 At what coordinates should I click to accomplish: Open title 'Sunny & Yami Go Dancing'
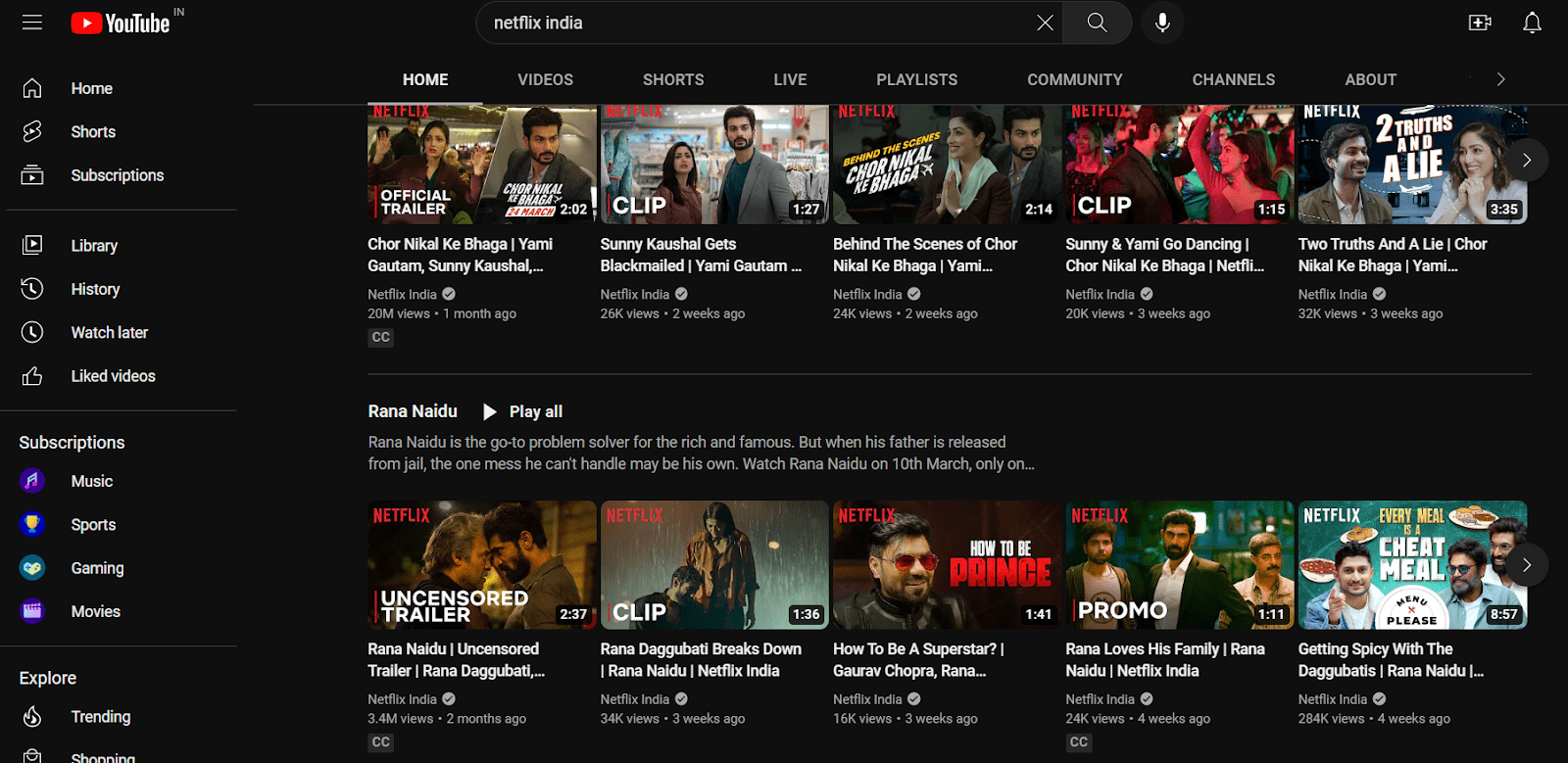click(x=1165, y=255)
